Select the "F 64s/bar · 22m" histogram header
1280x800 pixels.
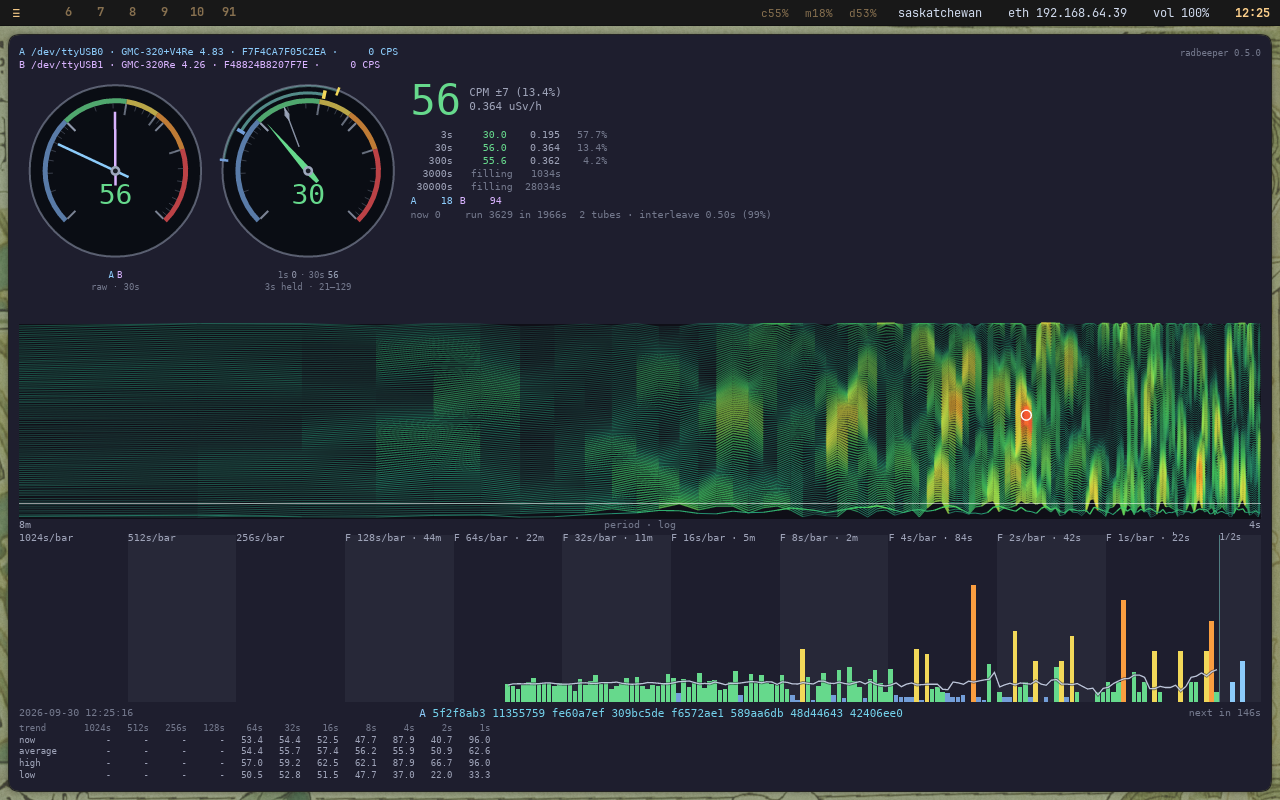point(499,538)
